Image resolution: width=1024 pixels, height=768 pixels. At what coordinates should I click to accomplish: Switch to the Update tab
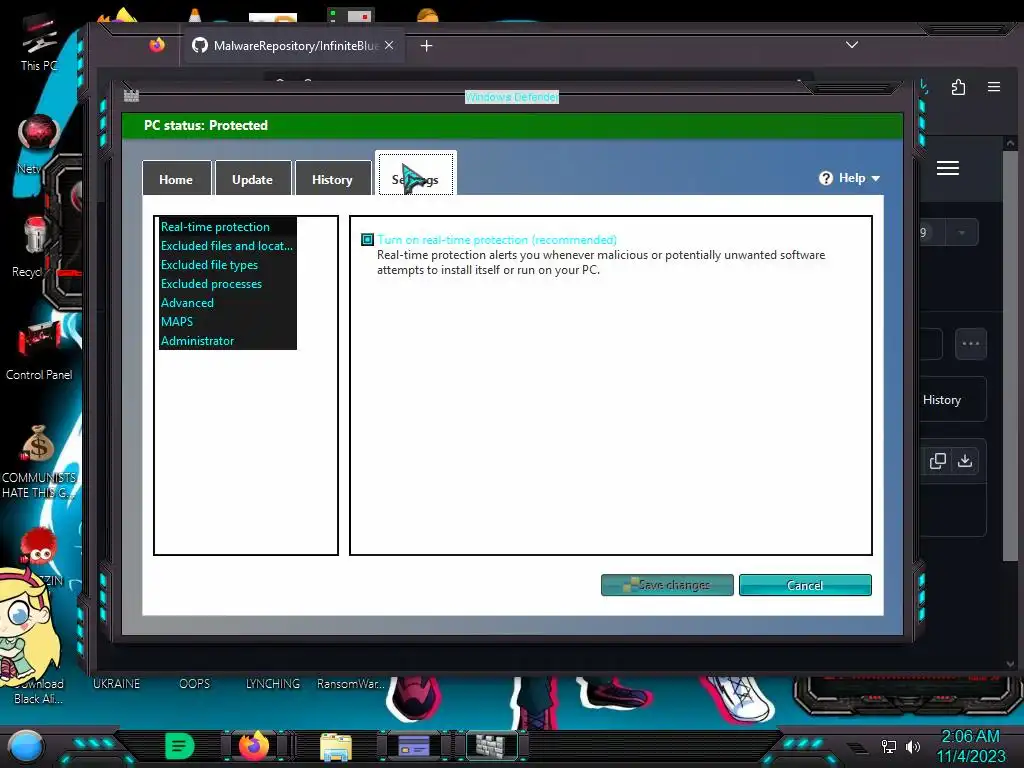tap(253, 179)
